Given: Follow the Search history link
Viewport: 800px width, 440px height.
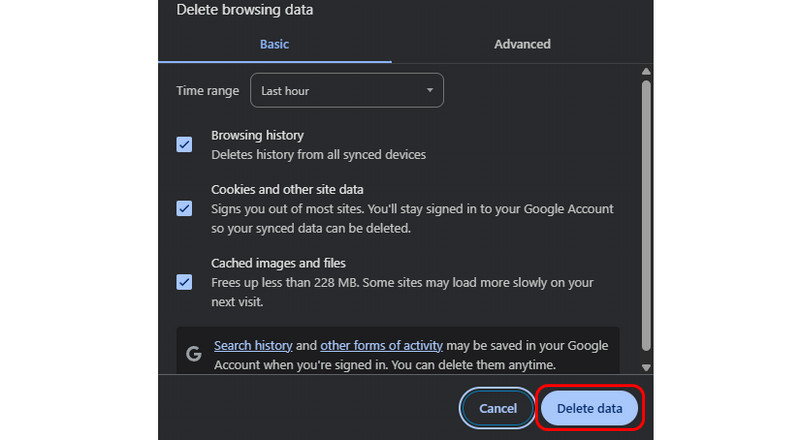Looking at the screenshot, I should point(253,345).
